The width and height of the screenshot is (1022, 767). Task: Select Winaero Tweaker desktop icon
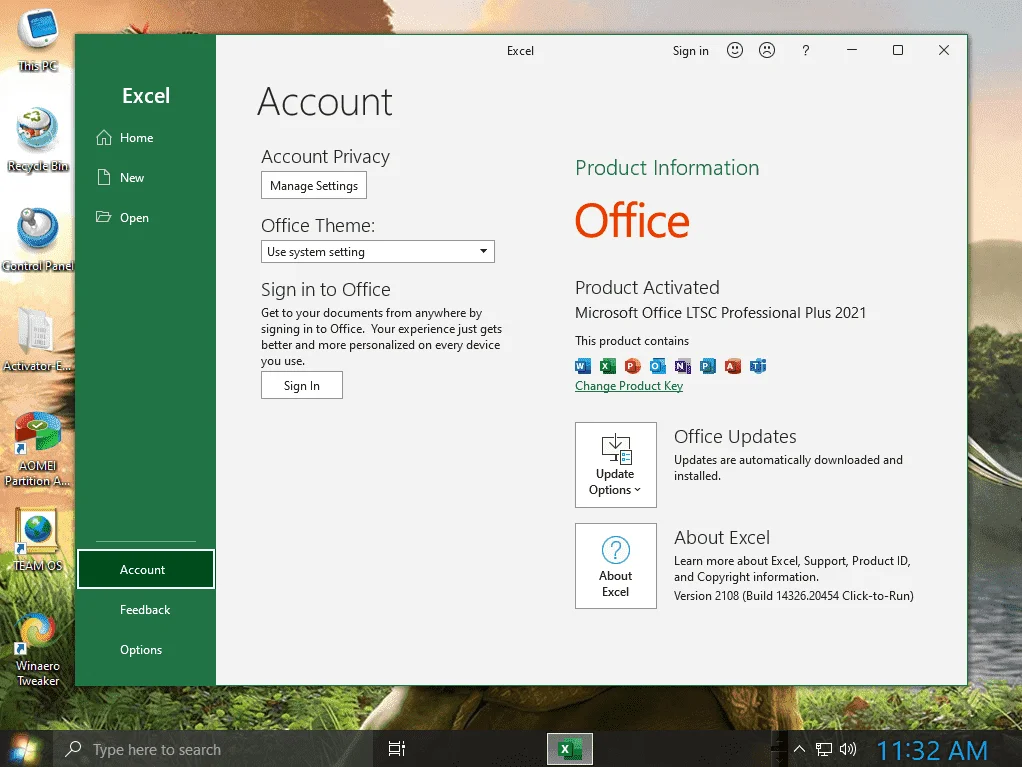click(37, 650)
